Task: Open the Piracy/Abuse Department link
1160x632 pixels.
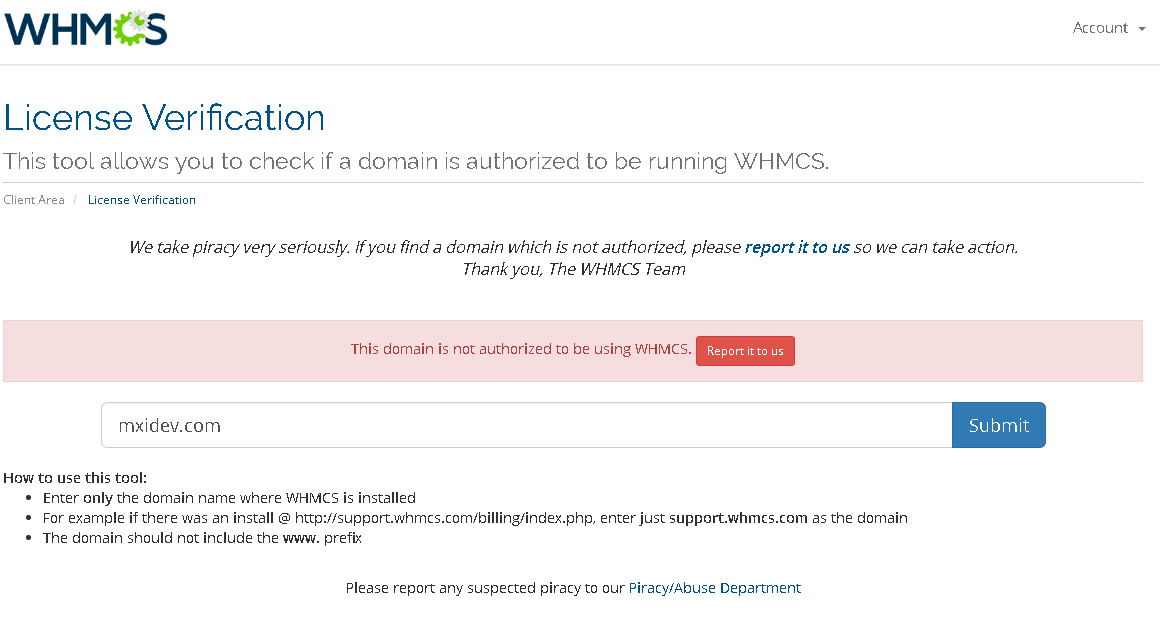Action: (x=714, y=588)
